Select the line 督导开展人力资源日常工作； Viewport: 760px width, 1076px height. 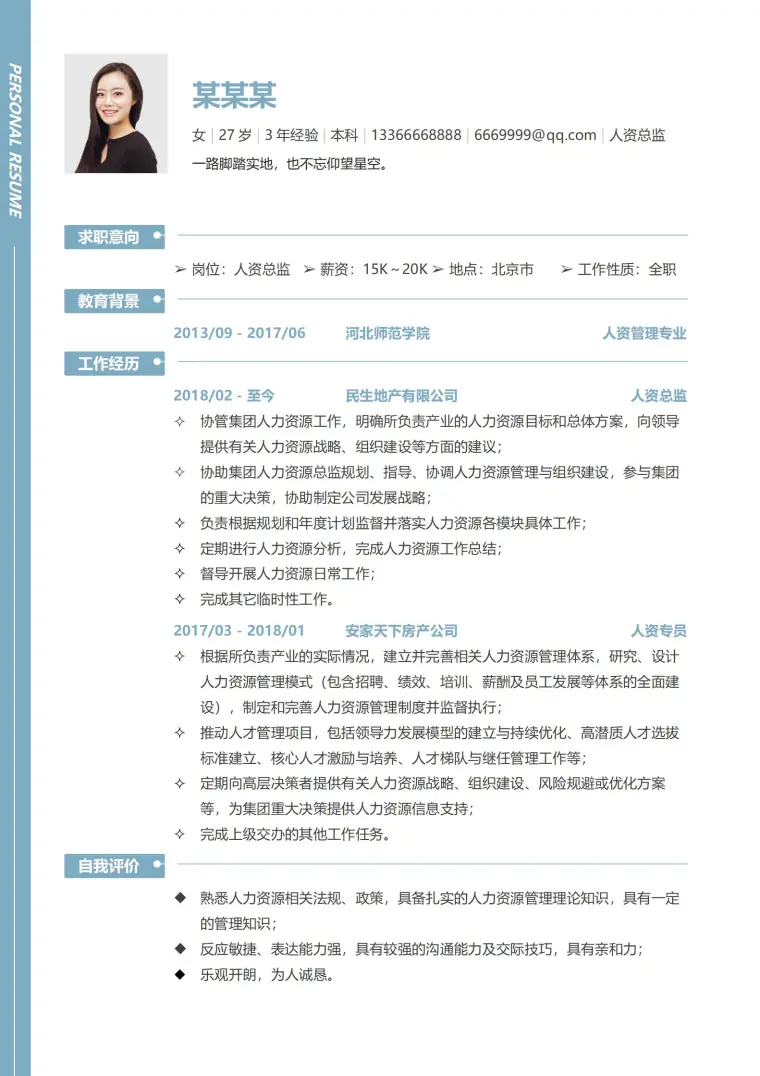click(x=287, y=574)
